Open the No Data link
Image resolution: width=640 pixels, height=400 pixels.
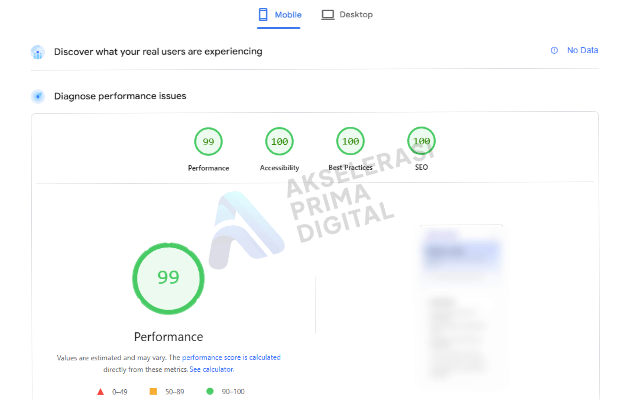(x=582, y=50)
